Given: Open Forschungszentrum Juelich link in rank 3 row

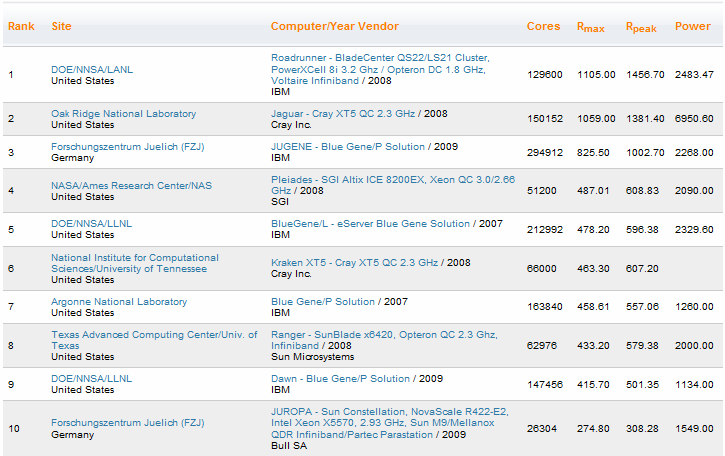Looking at the screenshot, I should (x=128, y=147).
